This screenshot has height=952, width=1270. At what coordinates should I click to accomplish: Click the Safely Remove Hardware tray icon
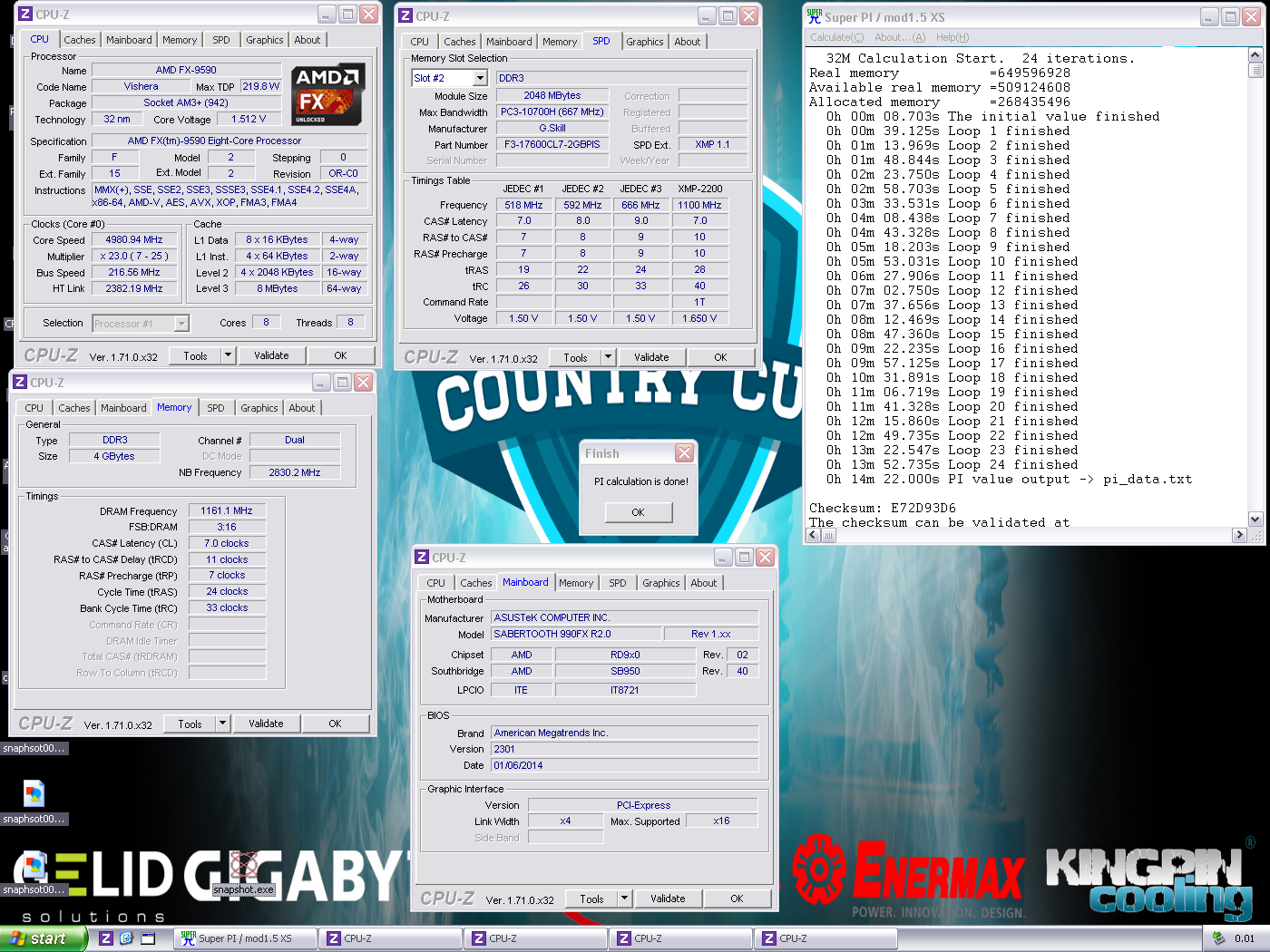tap(1218, 938)
